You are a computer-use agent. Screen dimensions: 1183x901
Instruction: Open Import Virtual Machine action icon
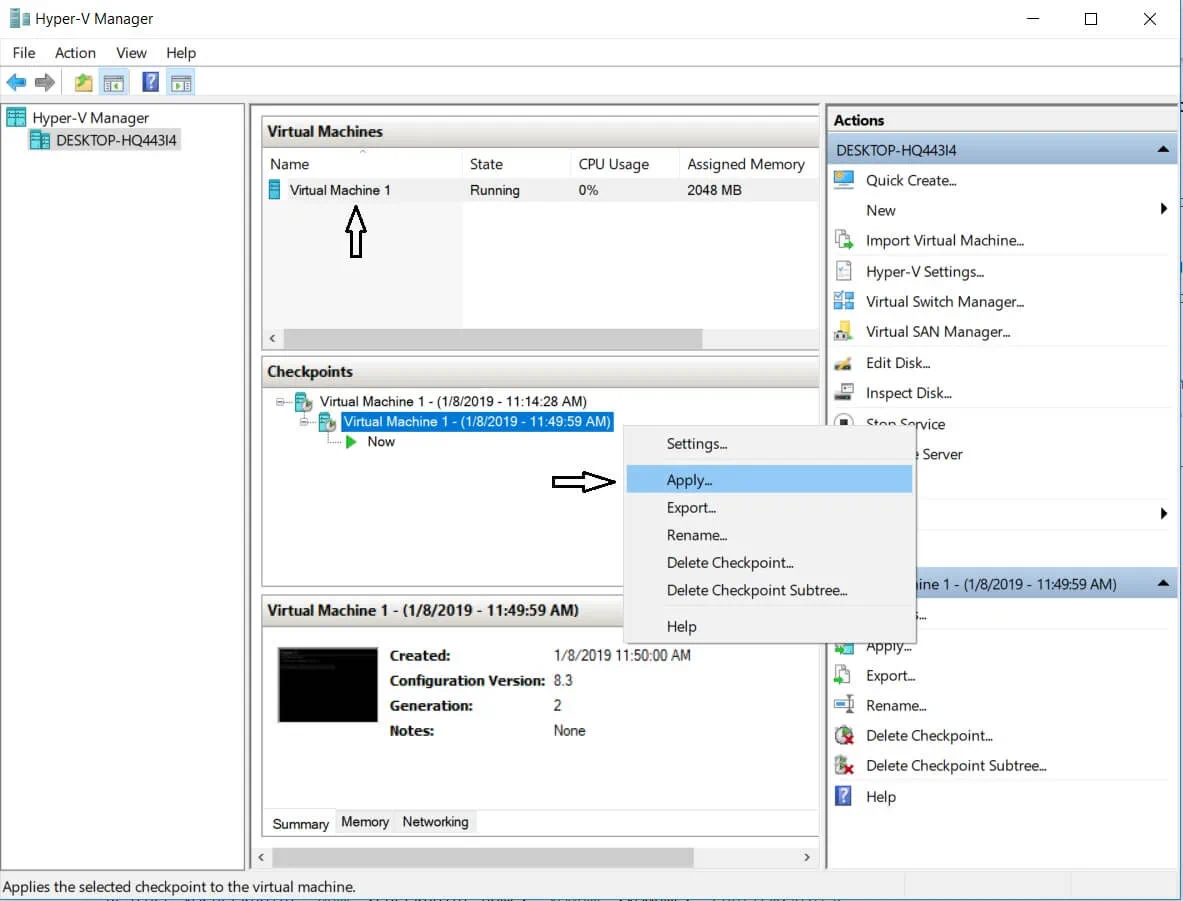844,241
